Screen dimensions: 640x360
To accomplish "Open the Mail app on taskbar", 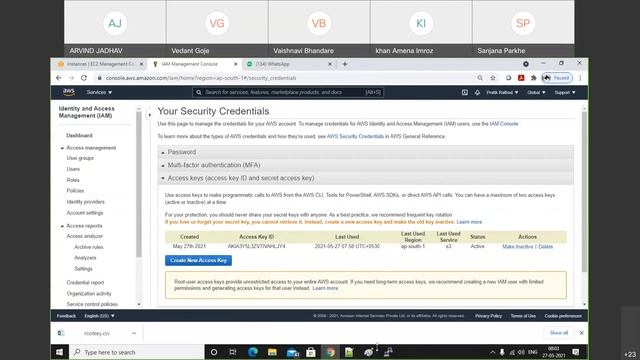I will 292,352.
